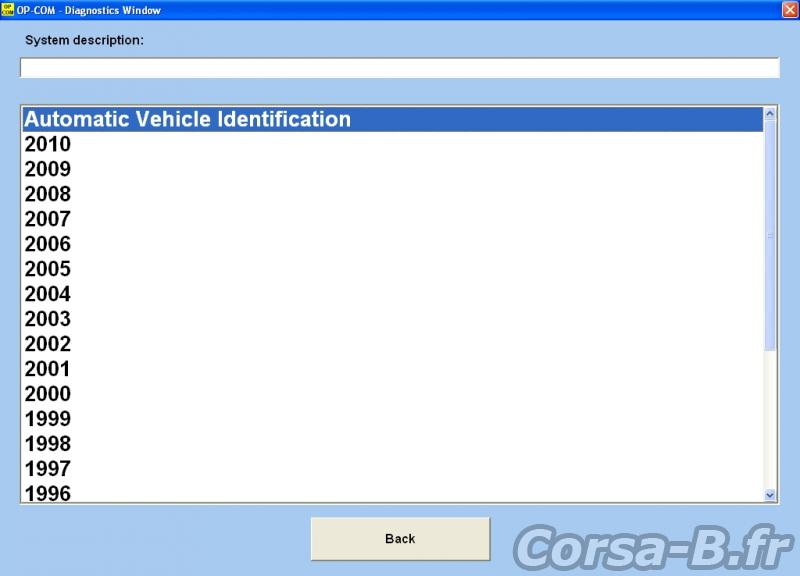800x576 pixels.
Task: Click the 2006 entry
Action: [x=393, y=244]
